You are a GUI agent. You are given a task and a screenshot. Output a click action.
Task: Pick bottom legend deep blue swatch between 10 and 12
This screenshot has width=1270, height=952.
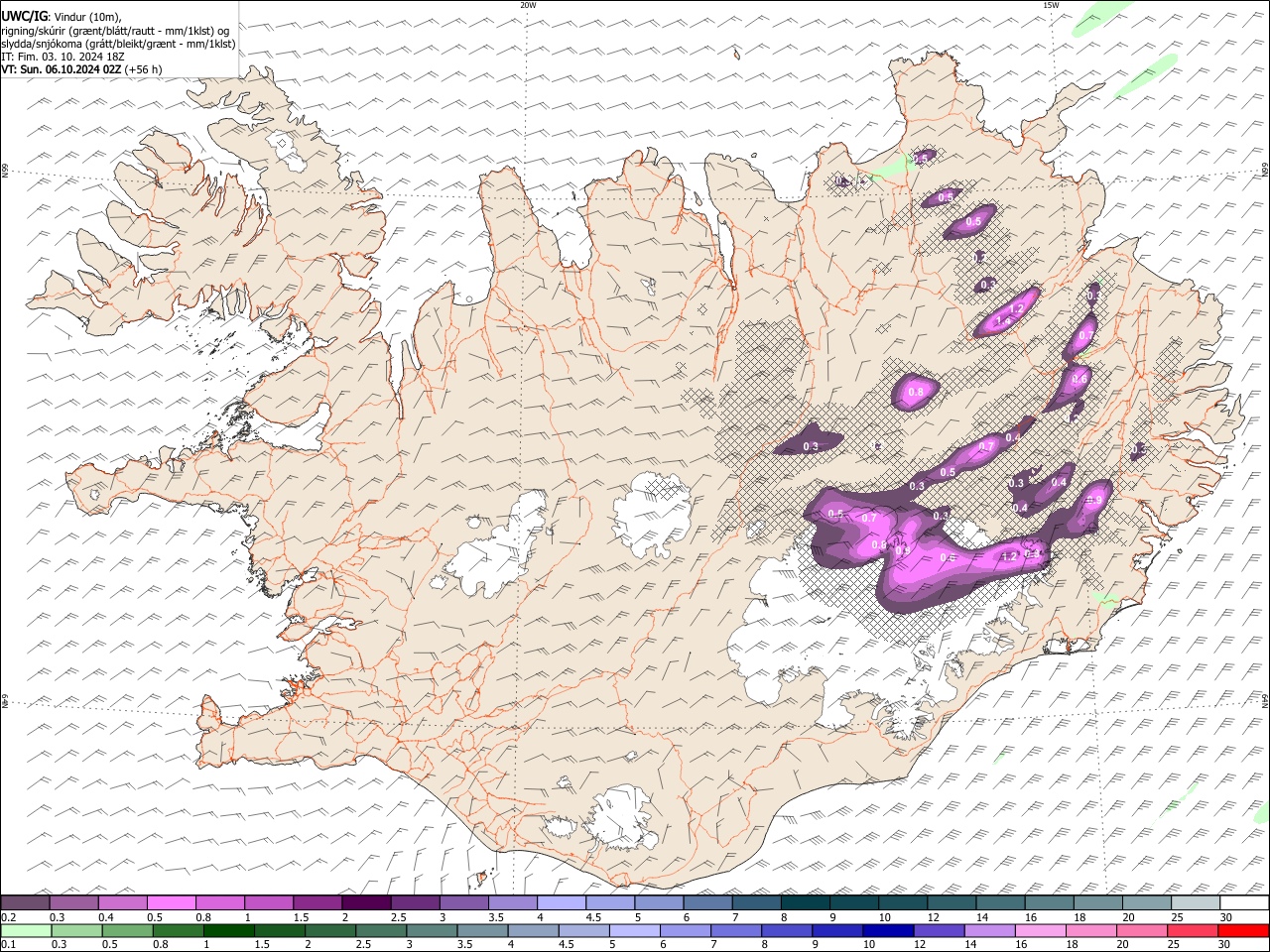[888, 930]
